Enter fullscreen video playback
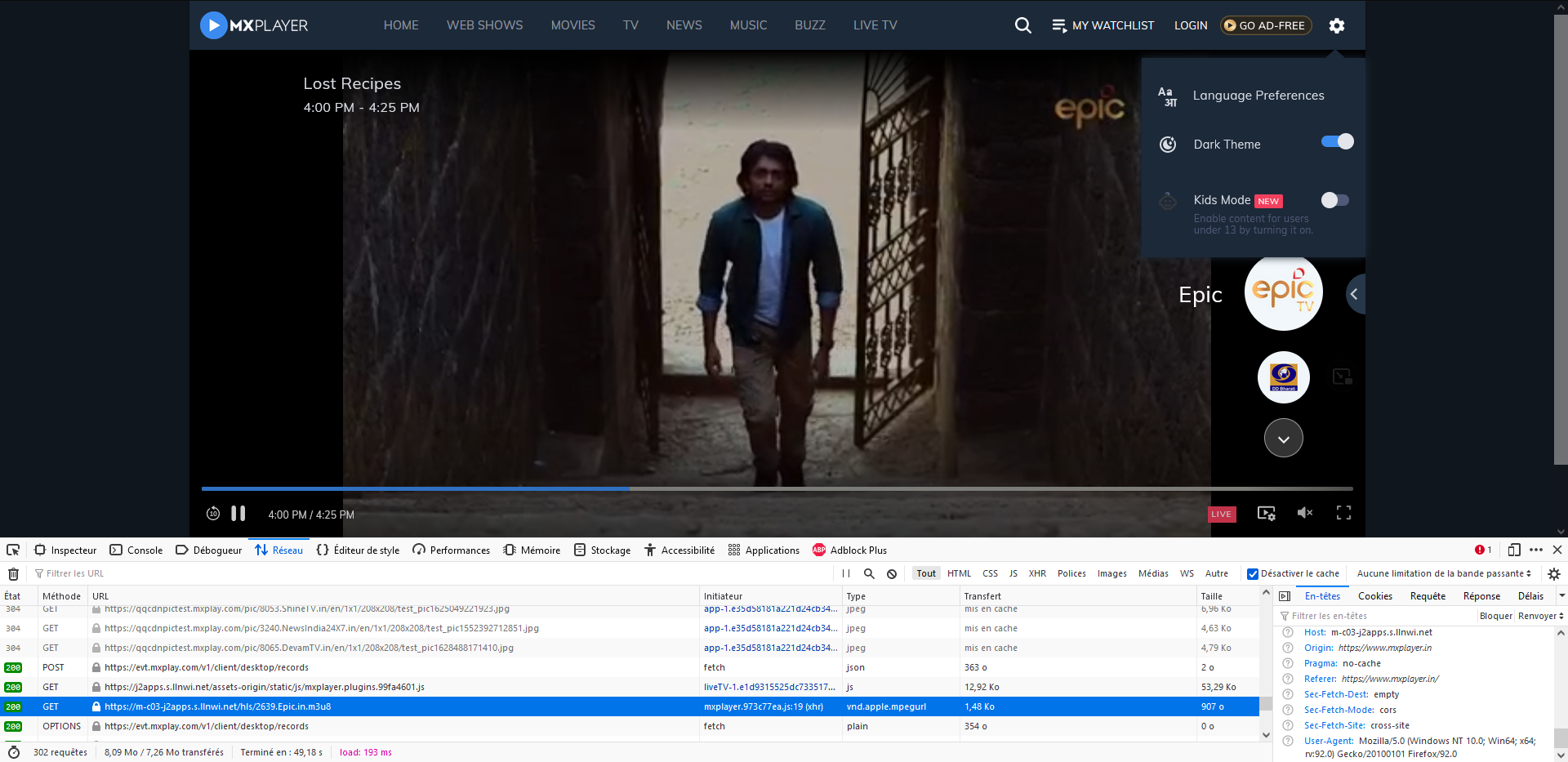 [x=1344, y=513]
